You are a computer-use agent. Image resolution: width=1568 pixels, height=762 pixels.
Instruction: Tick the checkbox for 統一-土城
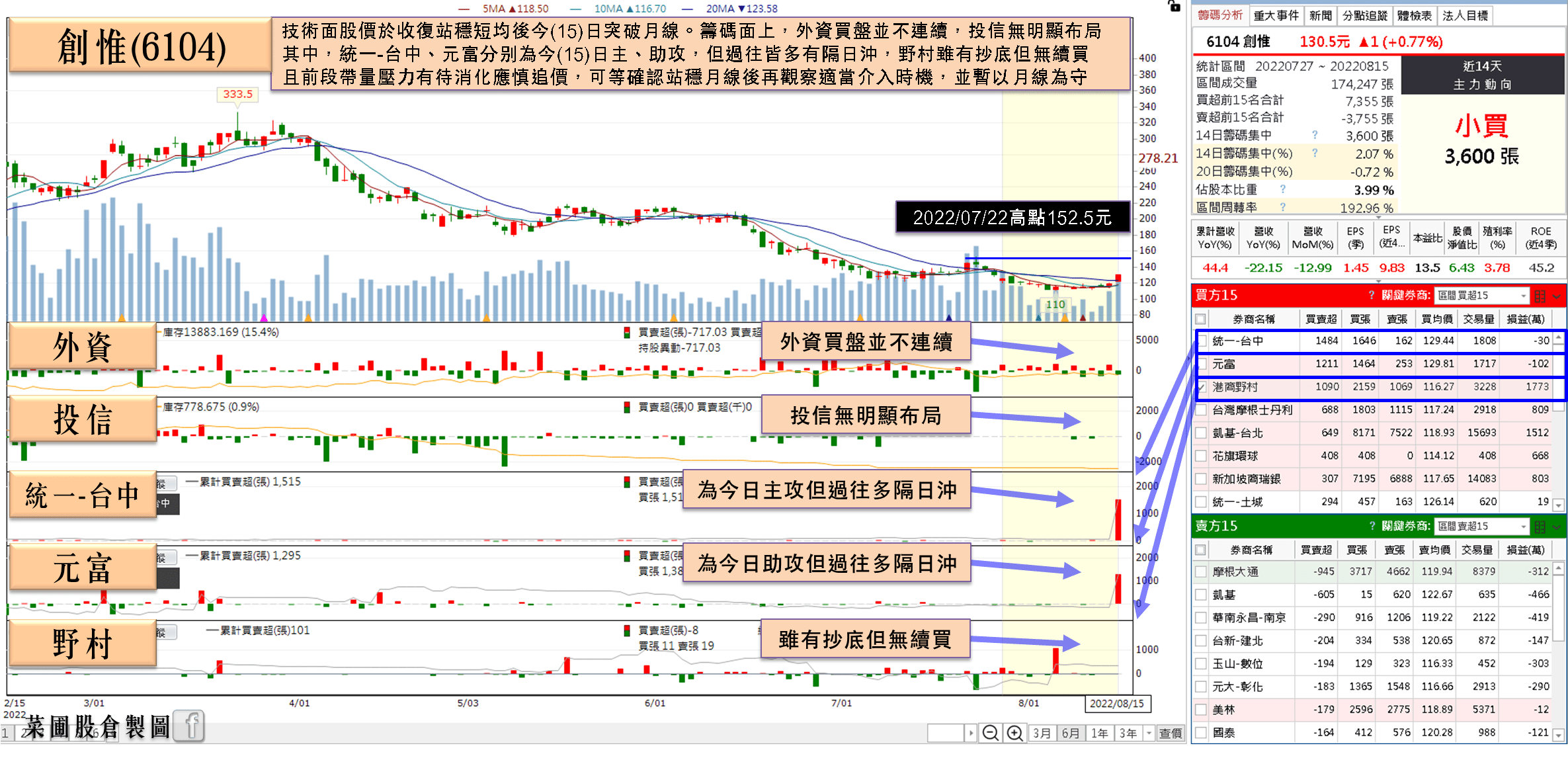[x=1202, y=502]
